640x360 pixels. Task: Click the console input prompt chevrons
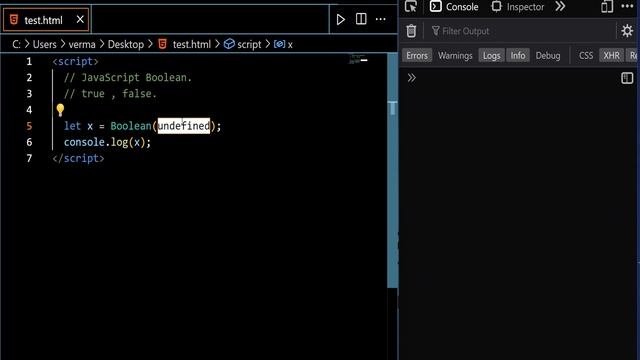(x=411, y=78)
